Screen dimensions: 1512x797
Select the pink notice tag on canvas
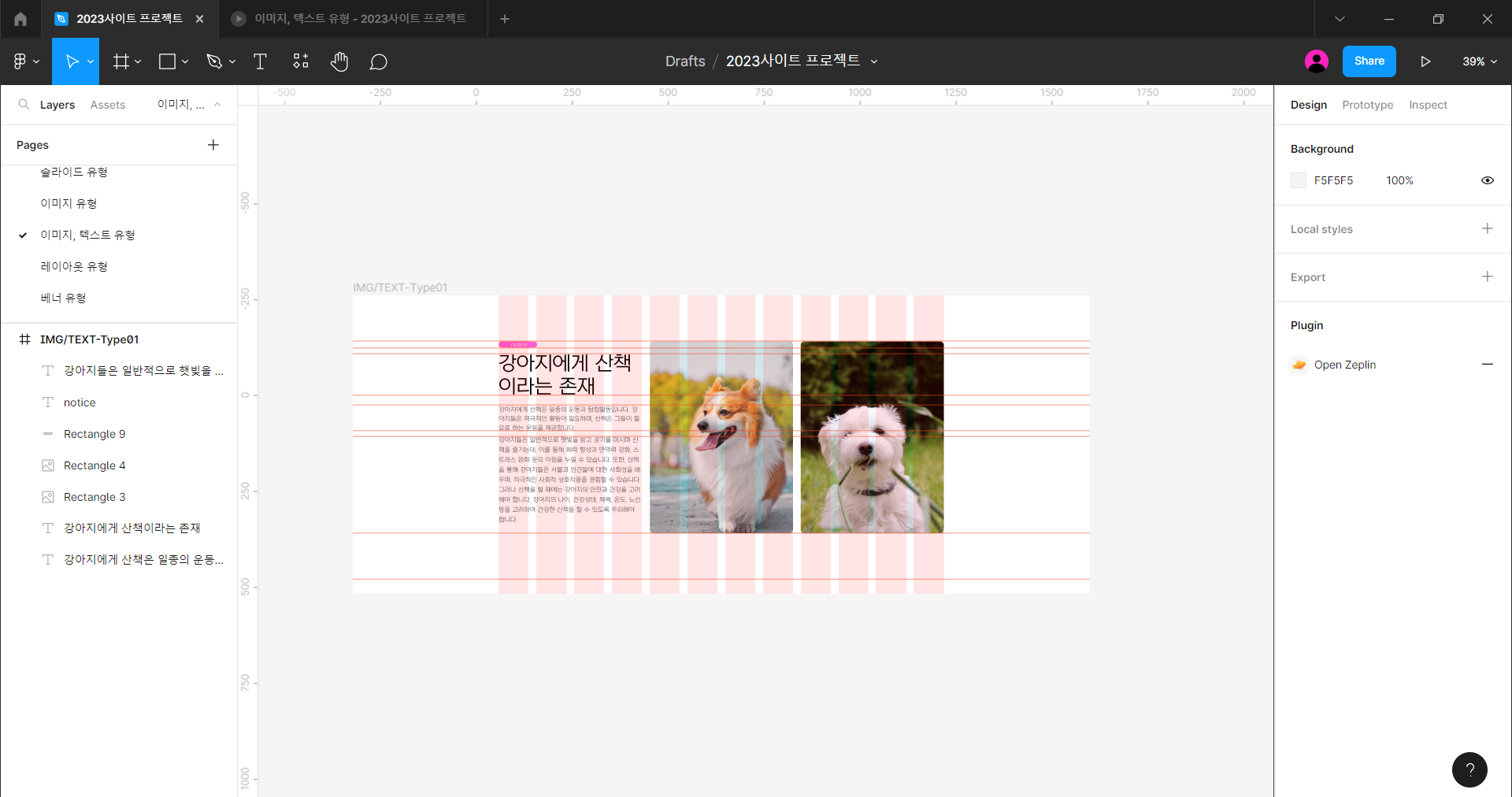tap(517, 344)
